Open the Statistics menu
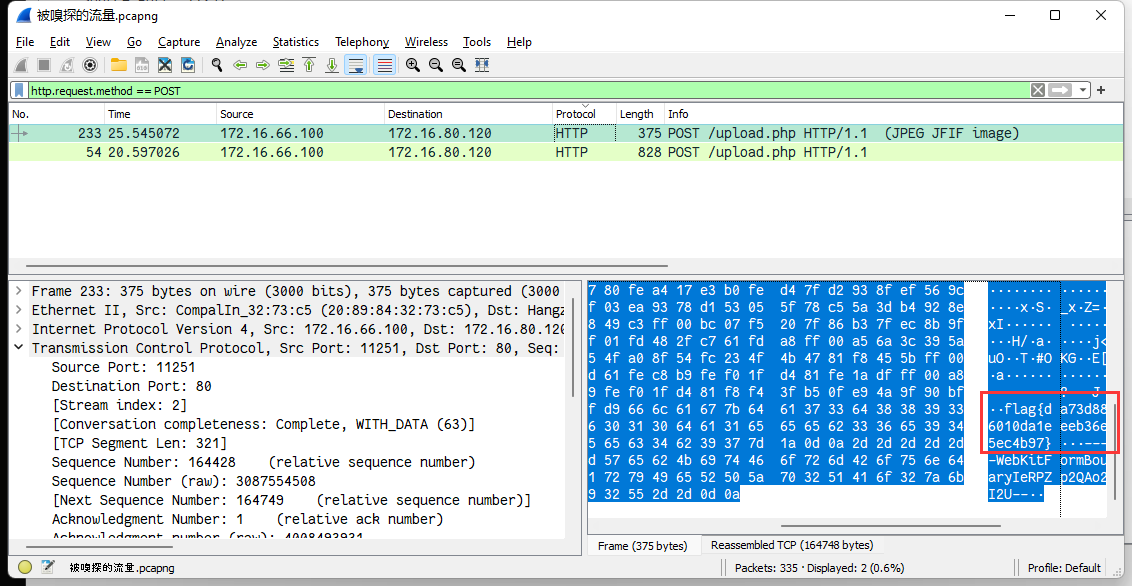The width and height of the screenshot is (1132, 586). click(x=295, y=42)
